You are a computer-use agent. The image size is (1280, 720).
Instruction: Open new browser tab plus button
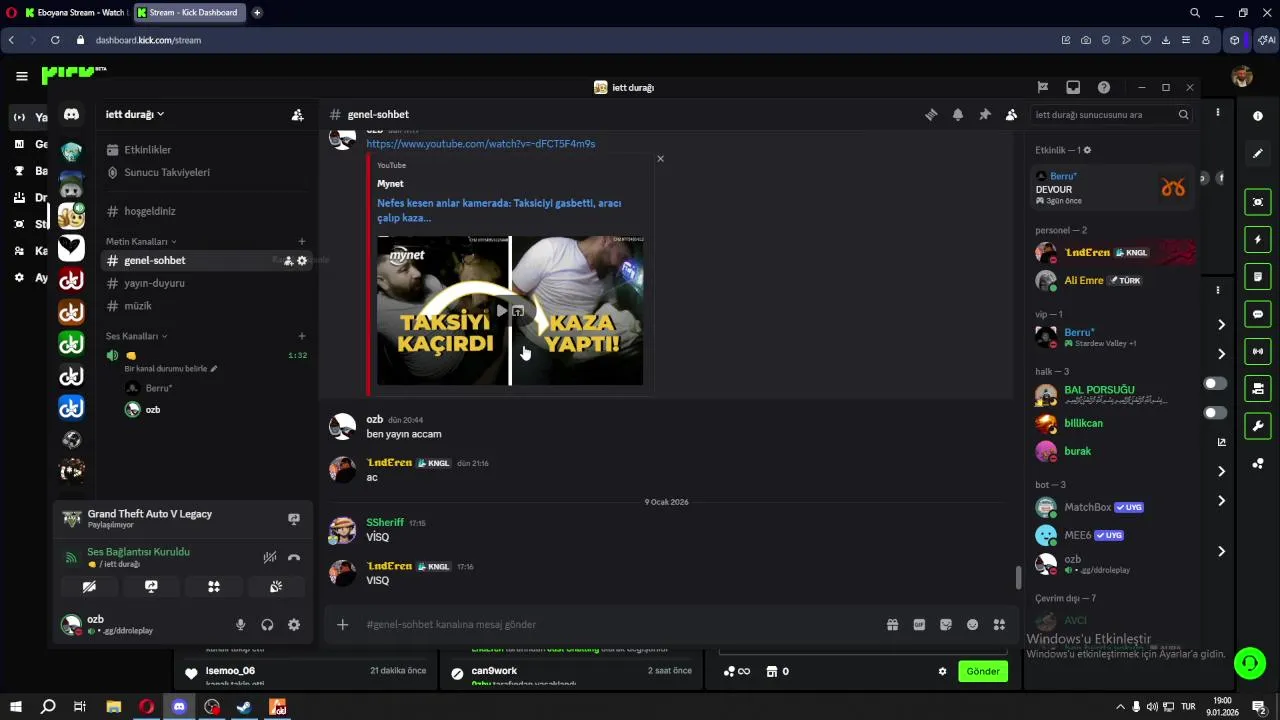[x=257, y=13]
